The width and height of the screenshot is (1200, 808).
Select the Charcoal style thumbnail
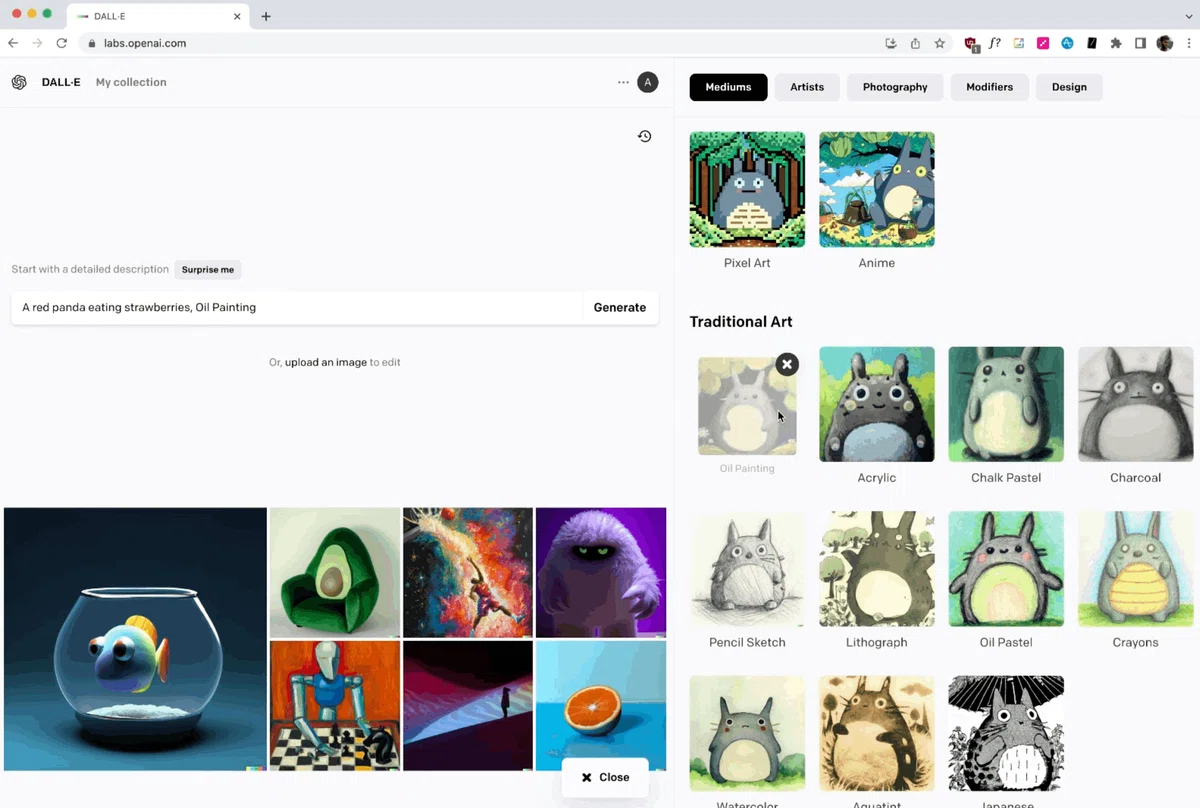pos(1135,404)
